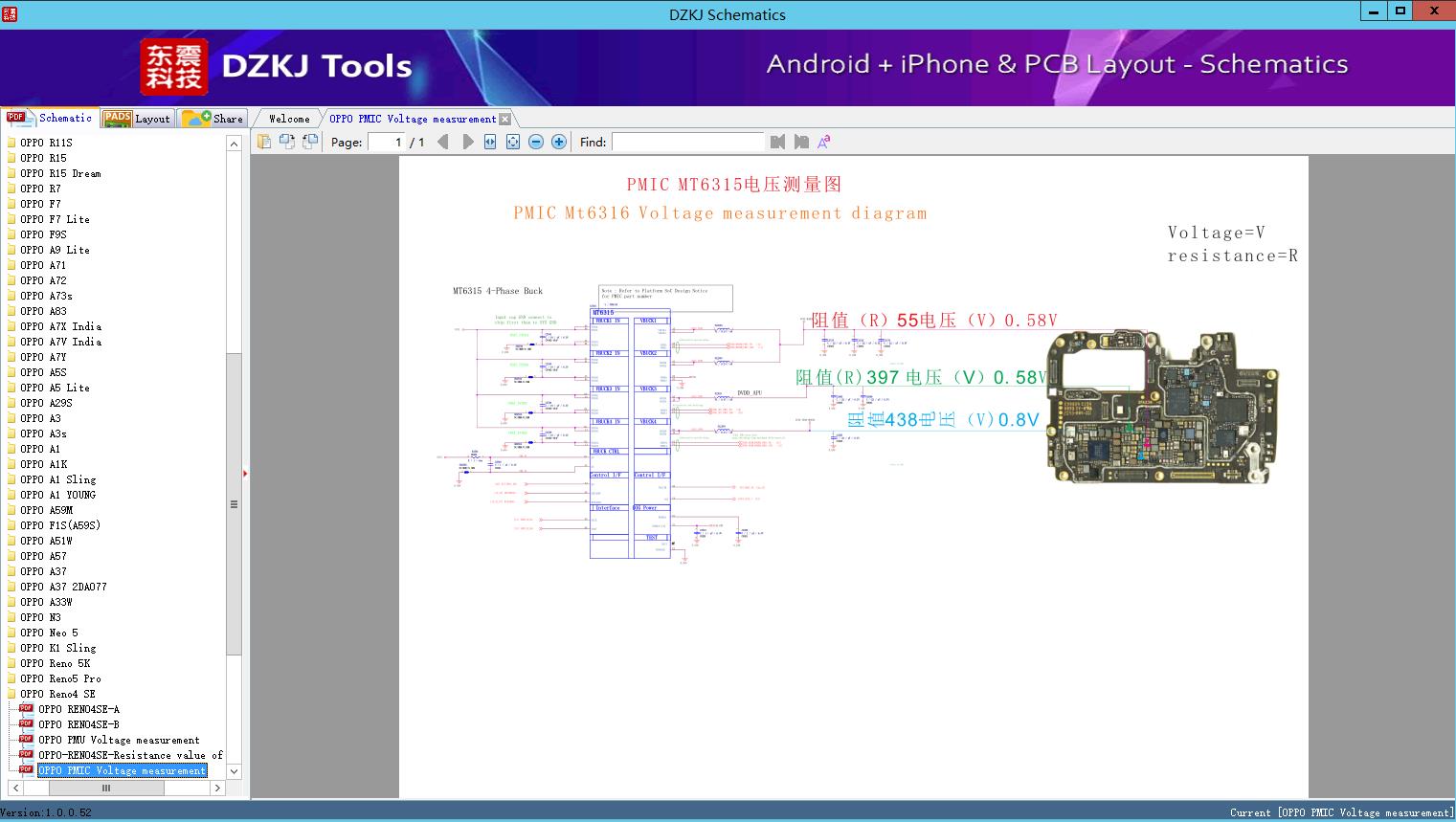Open the OPPO RENO4SE-A PDF
Image resolution: width=1456 pixels, height=822 pixels.
pyautogui.click(x=78, y=709)
